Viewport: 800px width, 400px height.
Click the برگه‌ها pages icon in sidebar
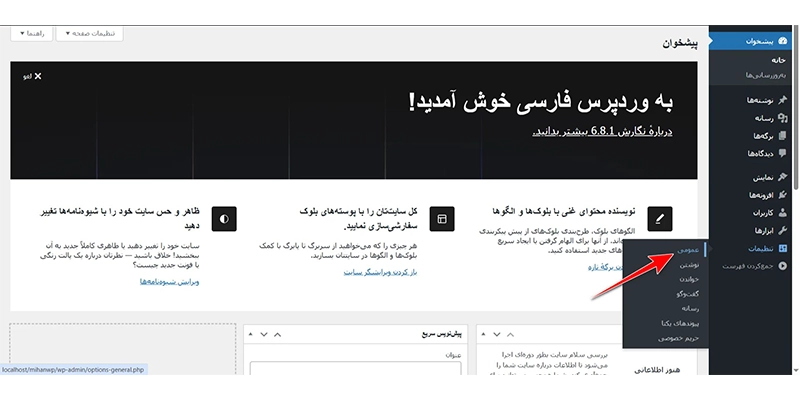point(783,136)
